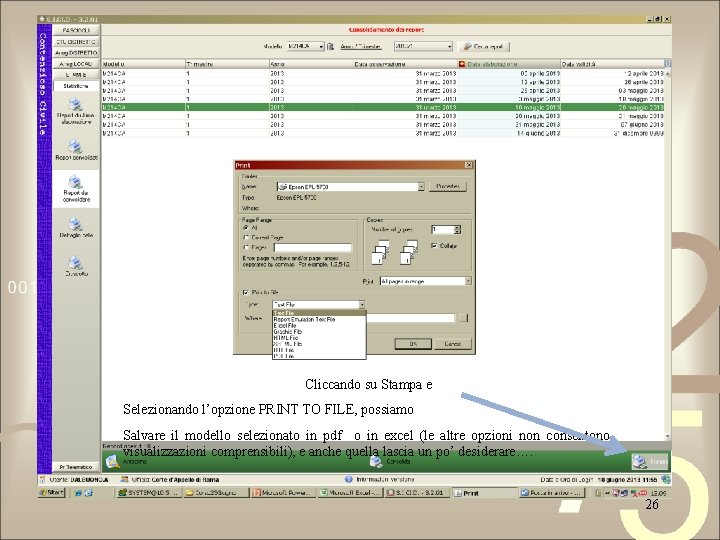Click Cancel in the Print dialog
The width and height of the screenshot is (720, 540).
[x=452, y=344]
